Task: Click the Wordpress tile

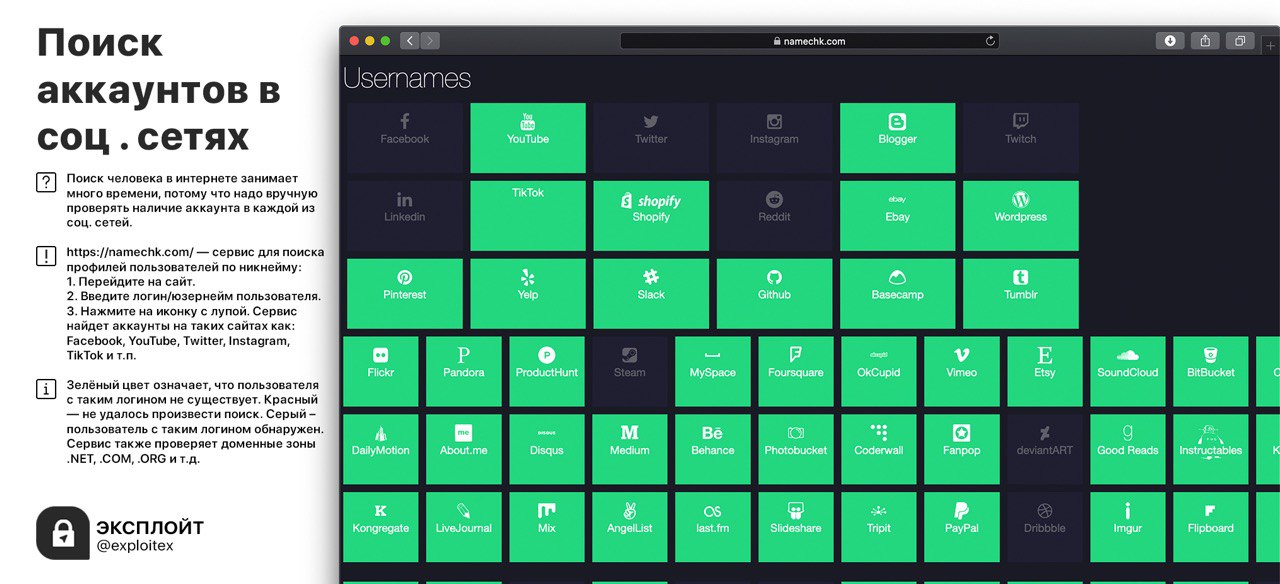Action: point(1020,215)
